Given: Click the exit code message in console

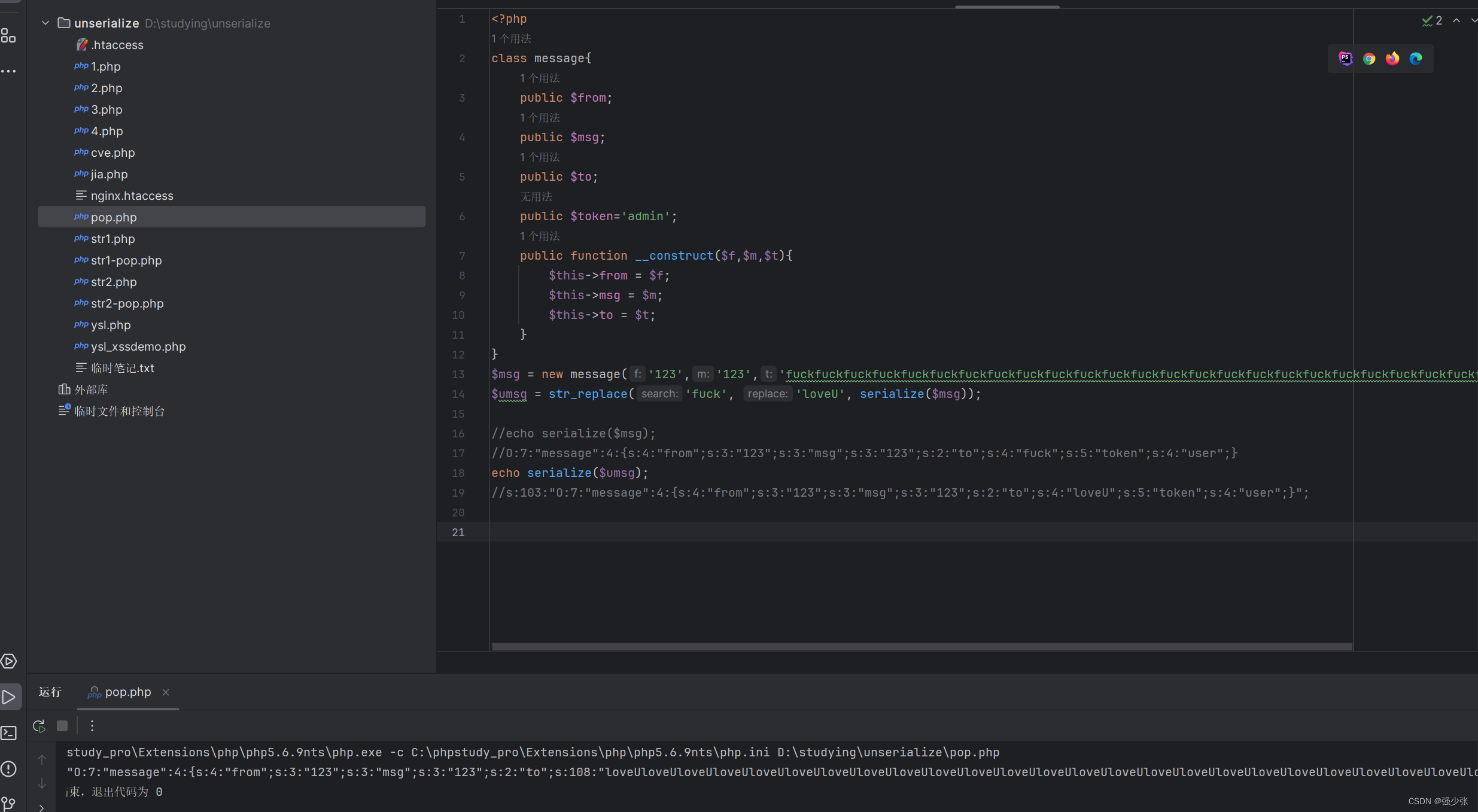Looking at the screenshot, I should pyautogui.click(x=114, y=792).
